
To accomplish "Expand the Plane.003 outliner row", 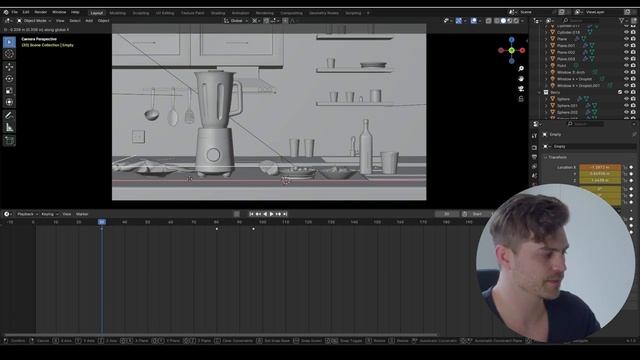I will (547, 59).
